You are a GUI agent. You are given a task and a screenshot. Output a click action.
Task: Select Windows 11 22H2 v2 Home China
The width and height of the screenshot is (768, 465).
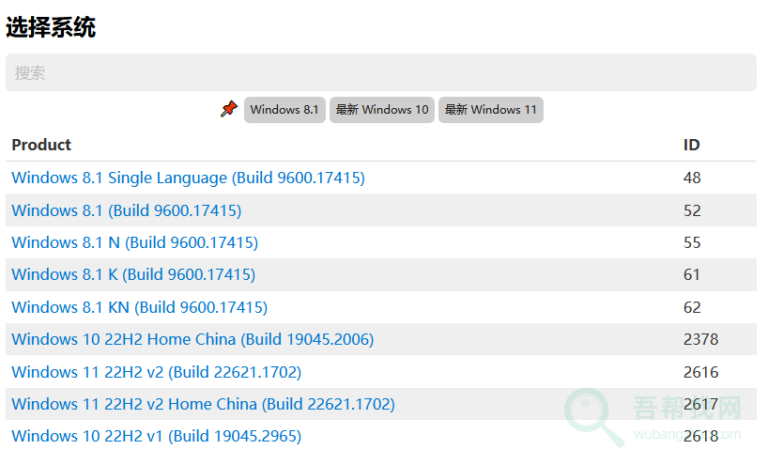[203, 404]
